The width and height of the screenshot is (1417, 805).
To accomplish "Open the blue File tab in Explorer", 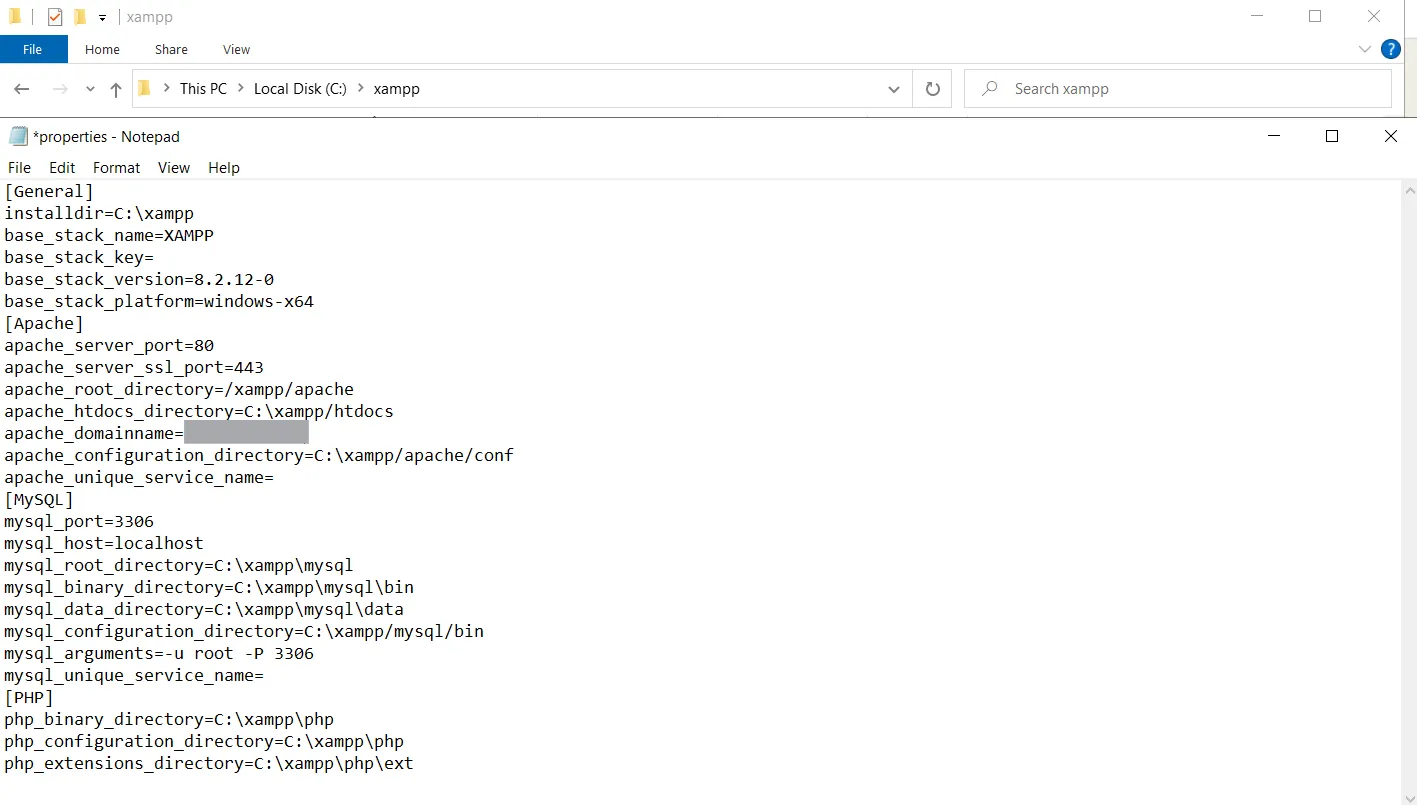I will [33, 49].
